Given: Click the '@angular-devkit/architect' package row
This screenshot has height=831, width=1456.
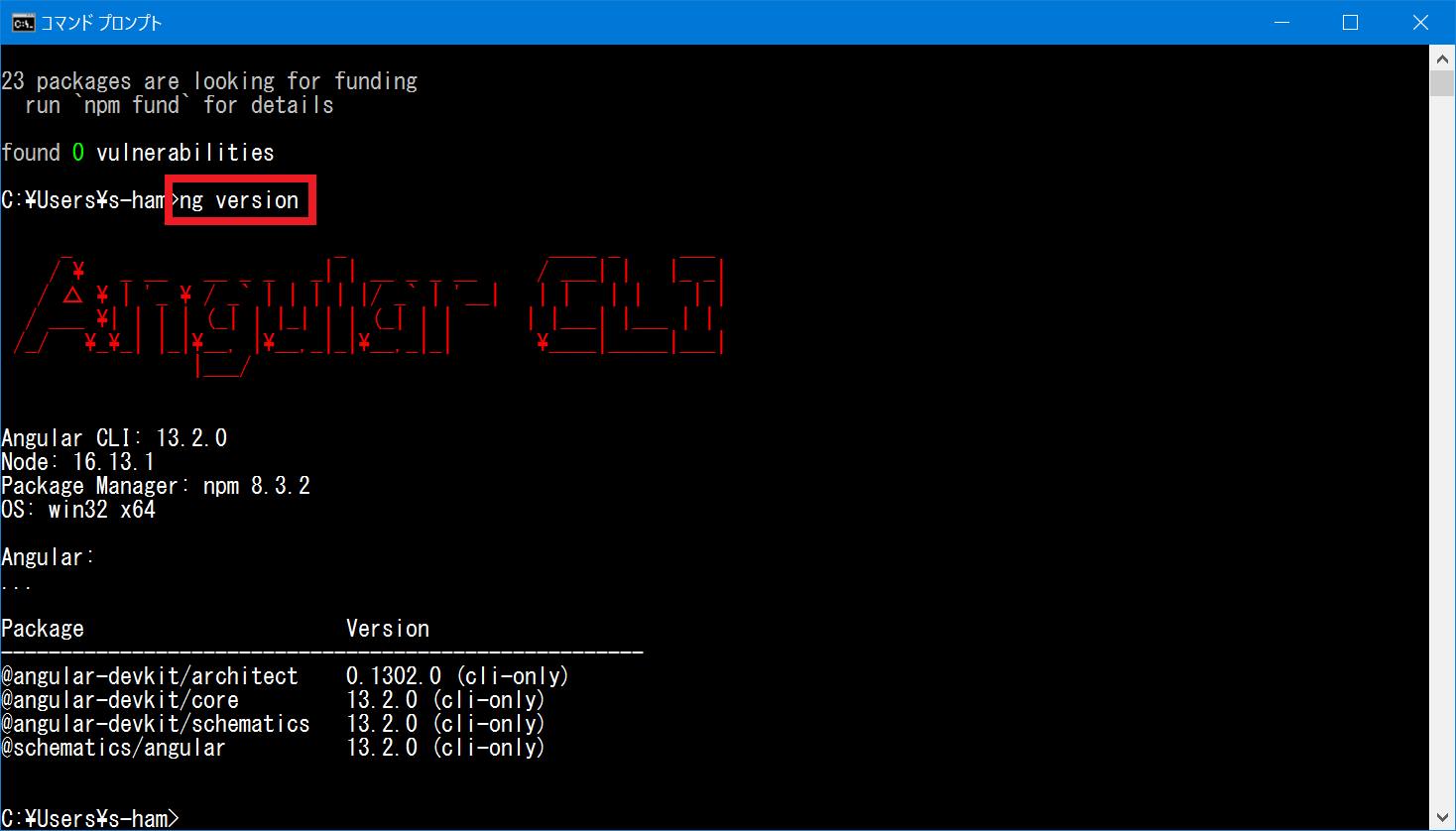Looking at the screenshot, I should tap(150, 676).
